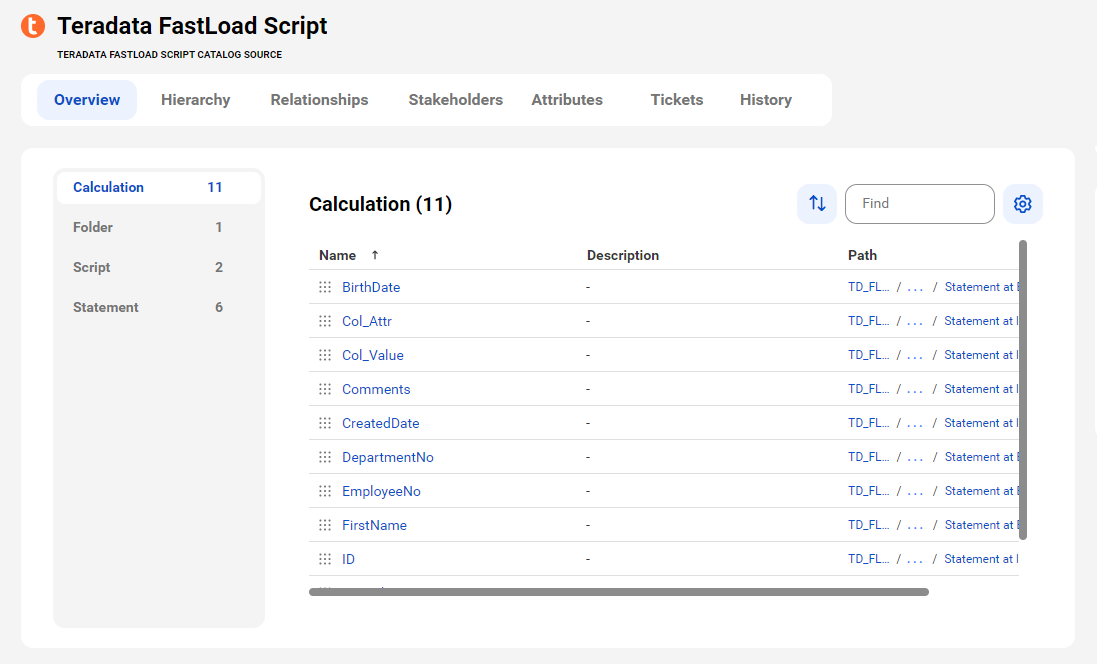Open the Hierarchy tab
The width and height of the screenshot is (1097, 664).
(x=195, y=100)
